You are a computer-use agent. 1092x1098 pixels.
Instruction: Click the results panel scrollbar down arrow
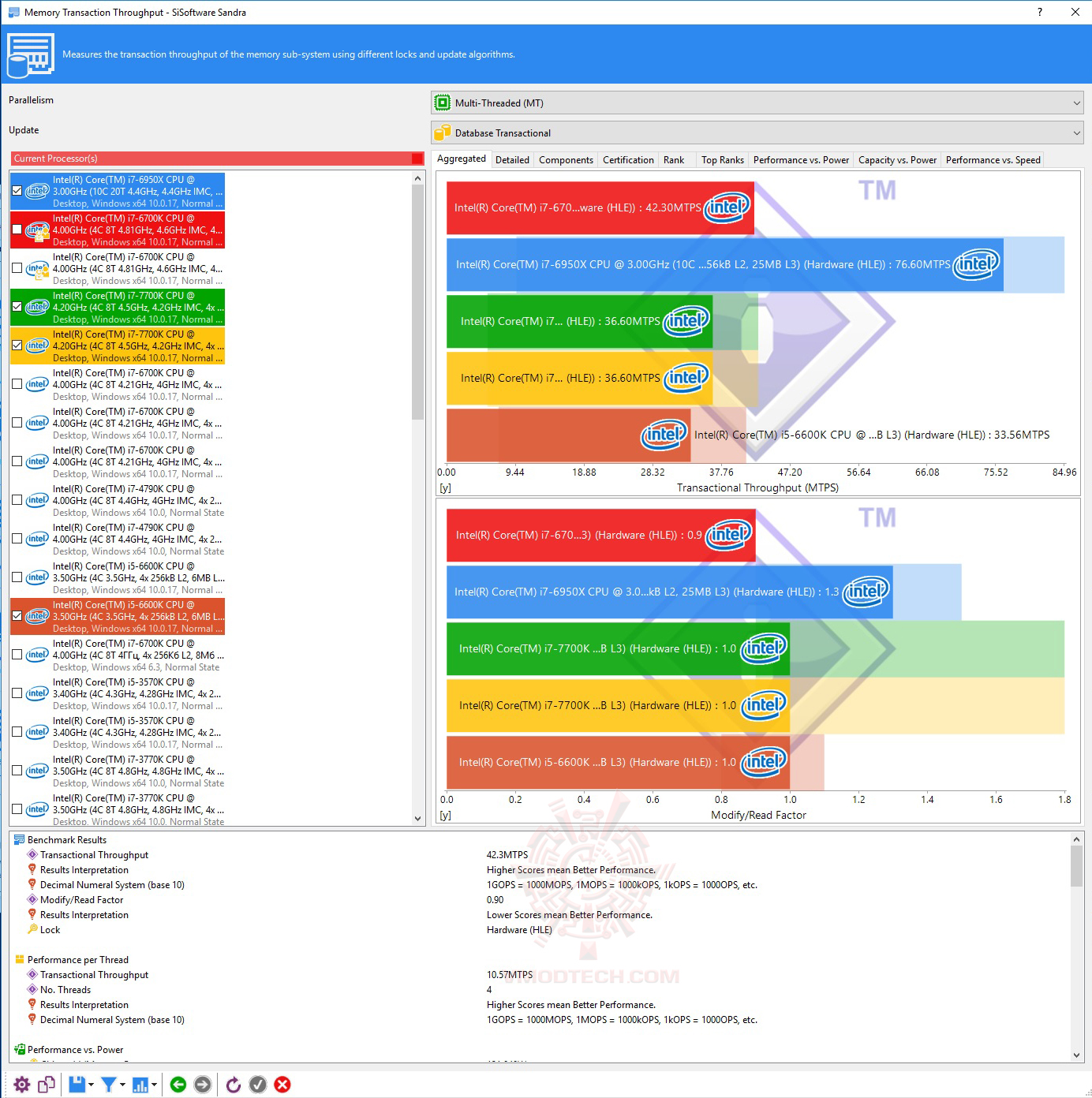[x=1076, y=1055]
